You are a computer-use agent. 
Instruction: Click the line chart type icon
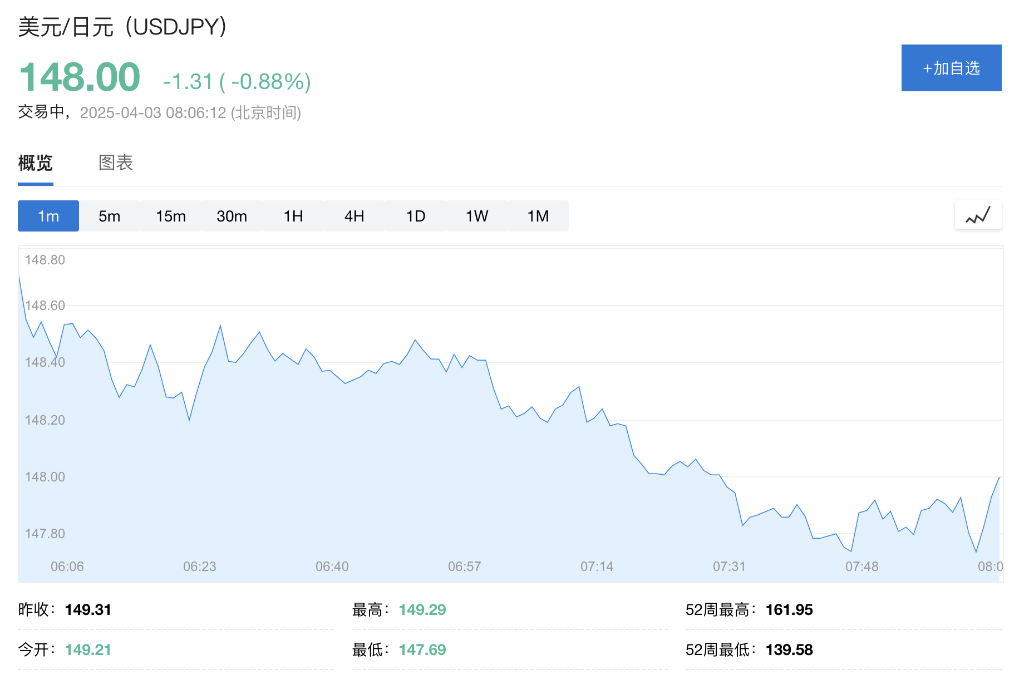(978, 215)
